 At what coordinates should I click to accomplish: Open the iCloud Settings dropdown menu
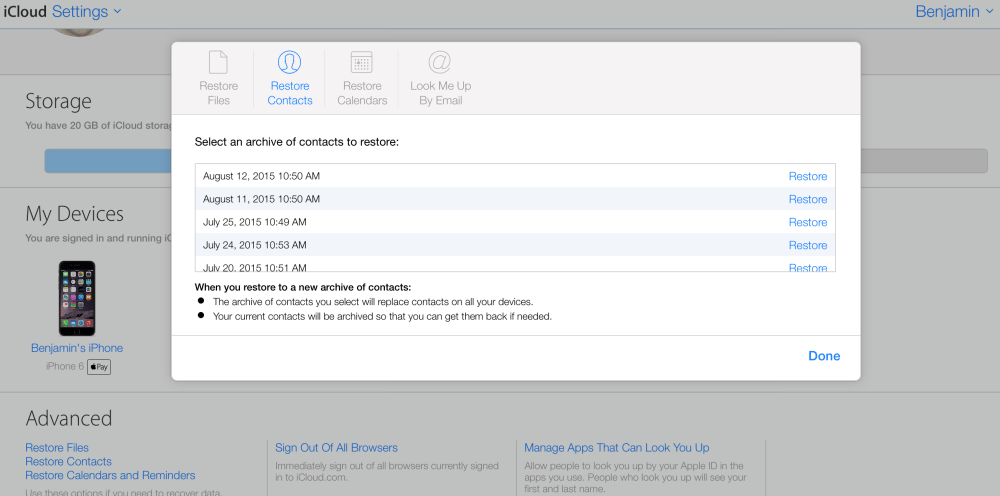[x=86, y=11]
